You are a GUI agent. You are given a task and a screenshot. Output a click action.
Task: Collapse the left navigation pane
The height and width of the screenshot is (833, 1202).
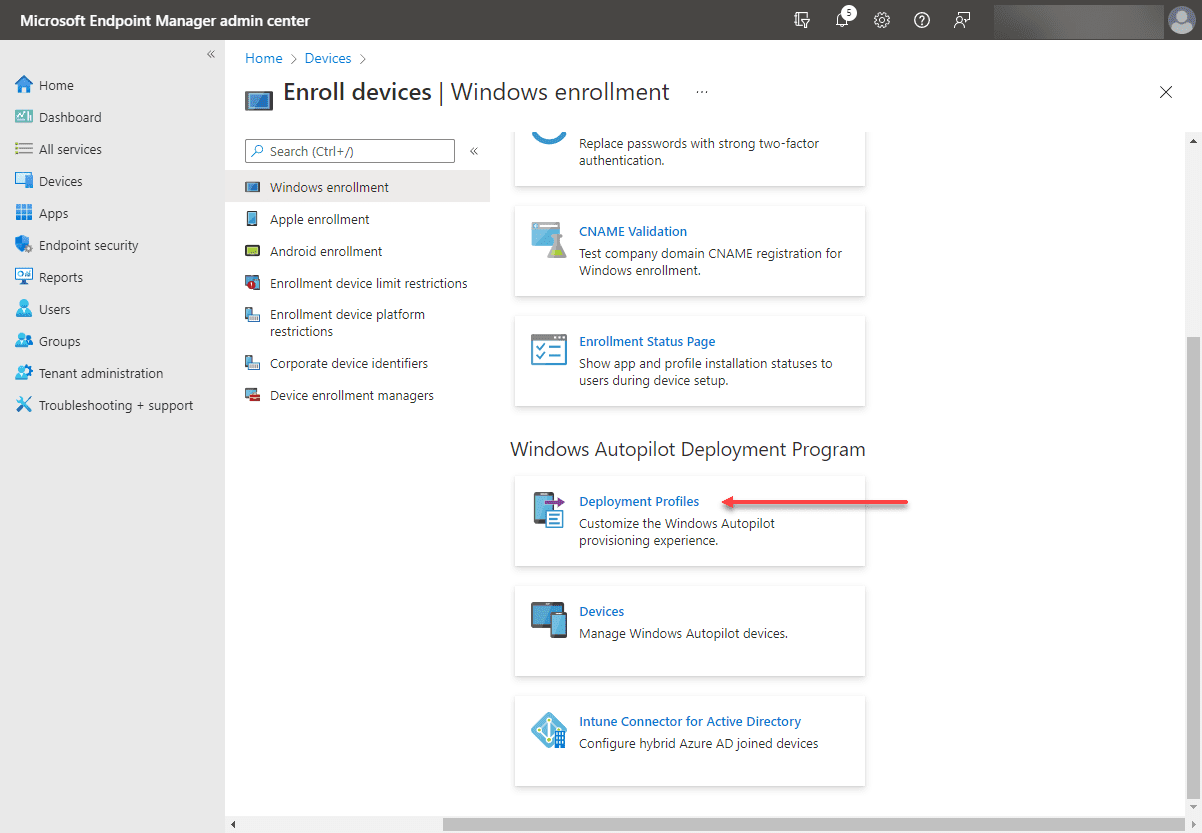pos(211,54)
